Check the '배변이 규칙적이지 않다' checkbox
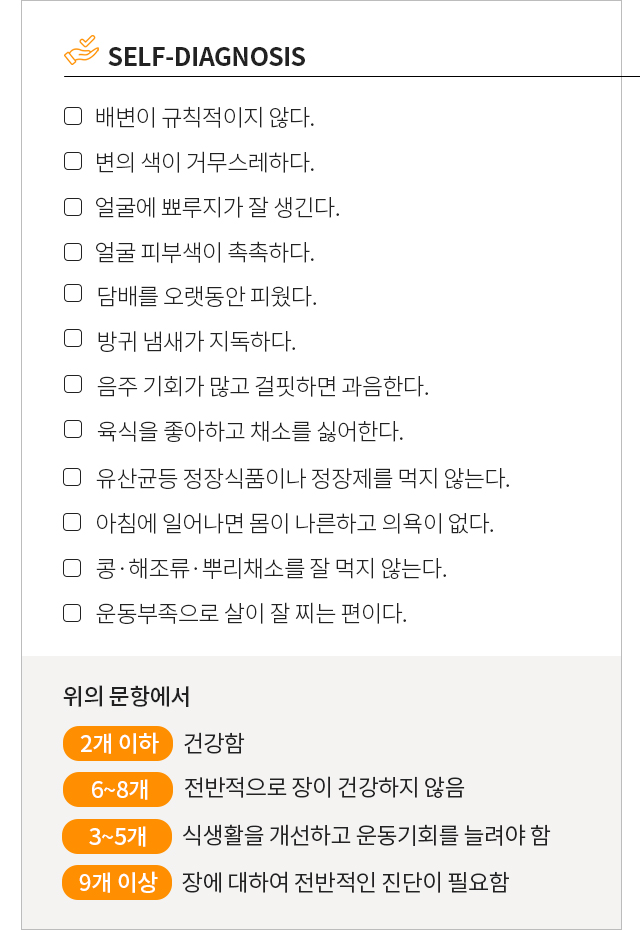Screen dimensions: 640x930 point(72,116)
